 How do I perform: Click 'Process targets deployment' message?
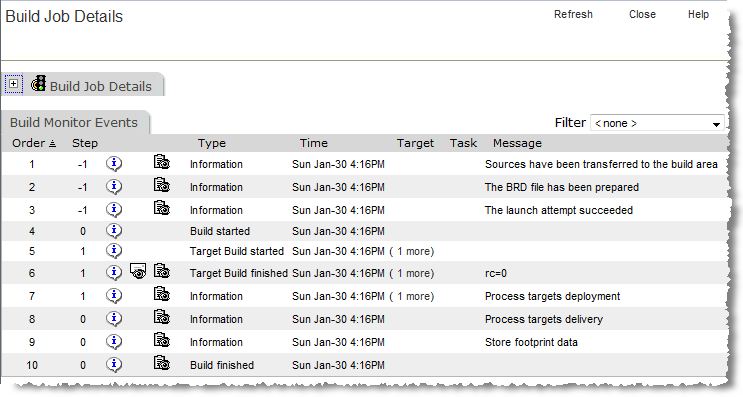553,296
